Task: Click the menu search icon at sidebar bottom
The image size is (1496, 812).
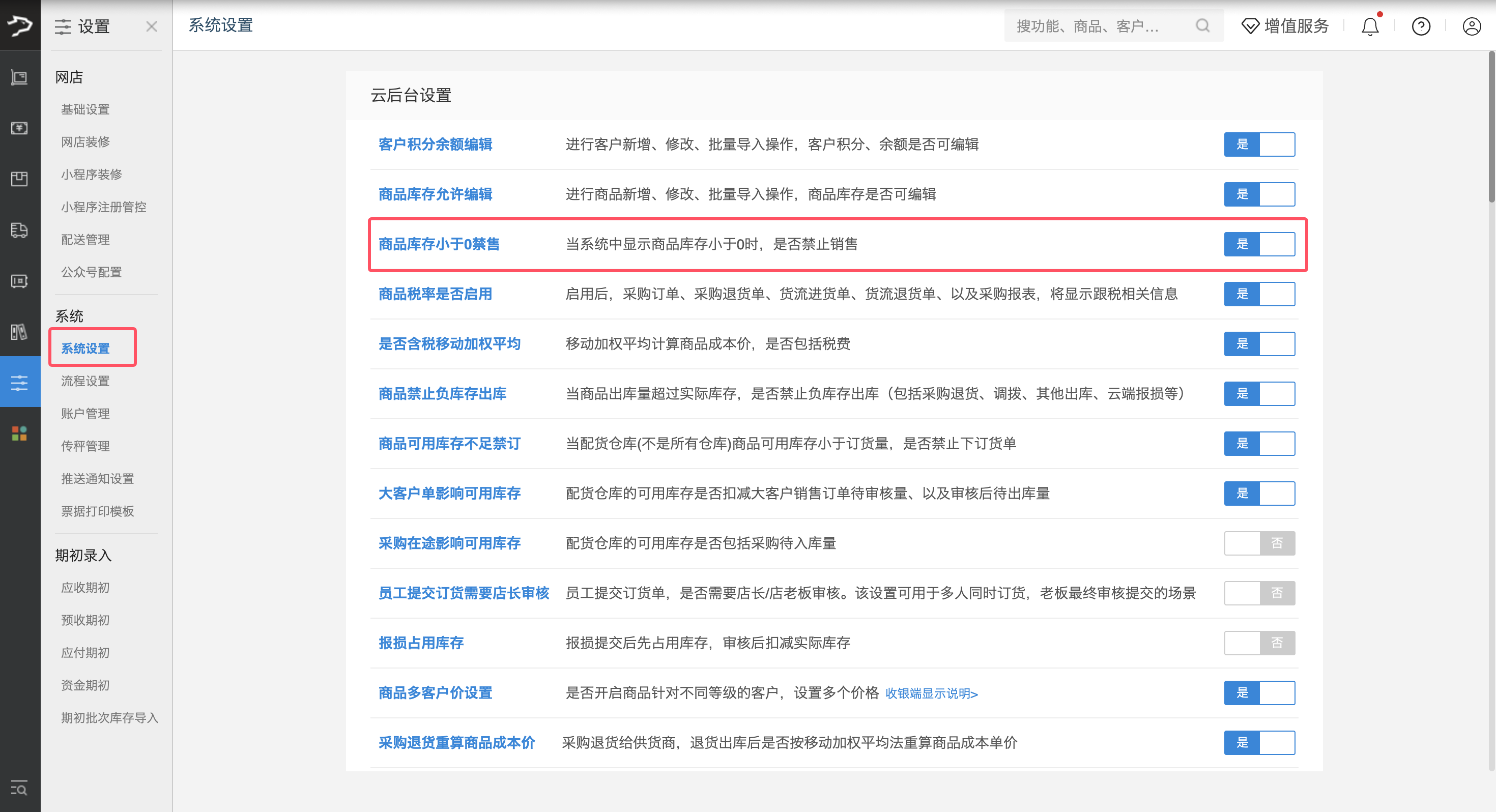Action: point(19,788)
